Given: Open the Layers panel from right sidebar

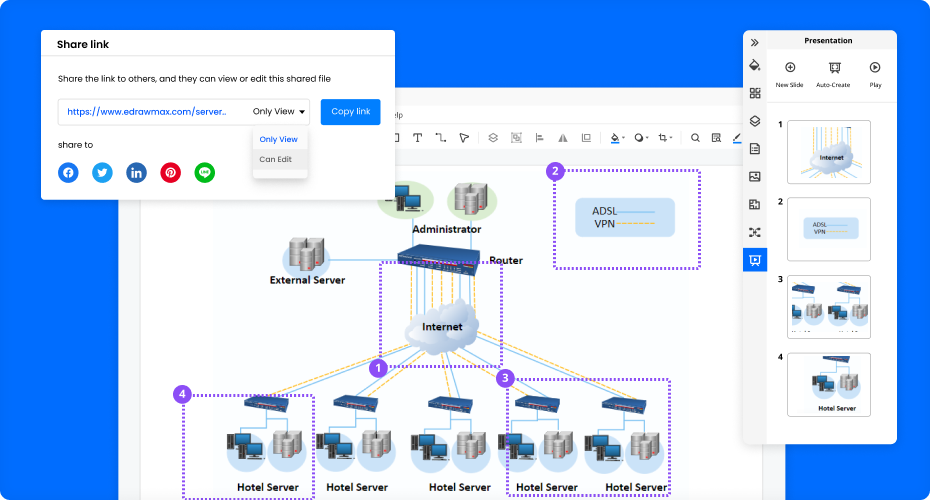Looking at the screenshot, I should coord(755,121).
